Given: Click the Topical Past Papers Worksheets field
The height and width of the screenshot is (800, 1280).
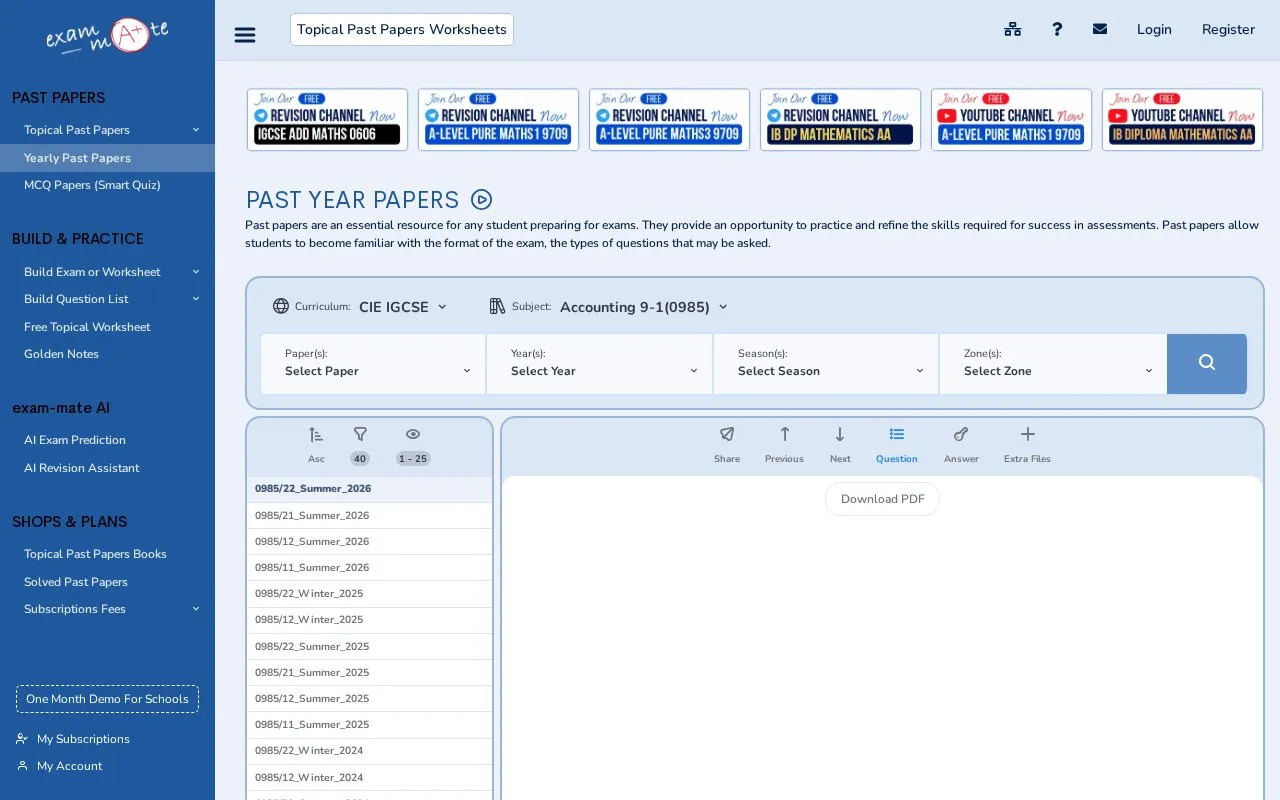Looking at the screenshot, I should point(402,29).
